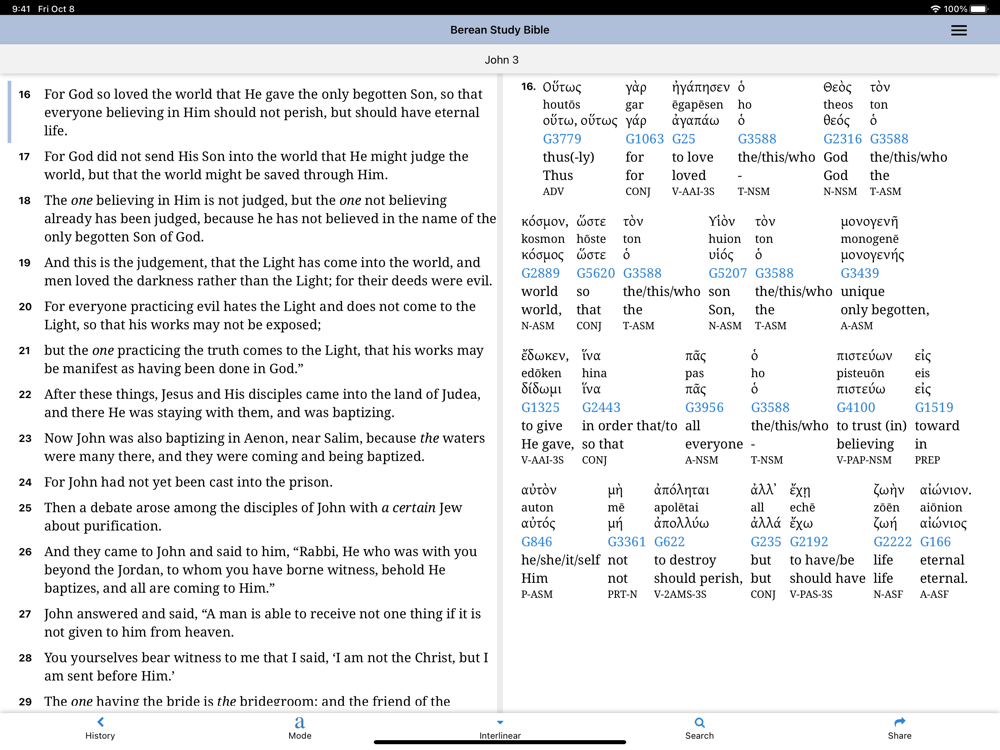Open Strong's link G2316
The width and height of the screenshot is (1000, 750).
click(x=842, y=138)
